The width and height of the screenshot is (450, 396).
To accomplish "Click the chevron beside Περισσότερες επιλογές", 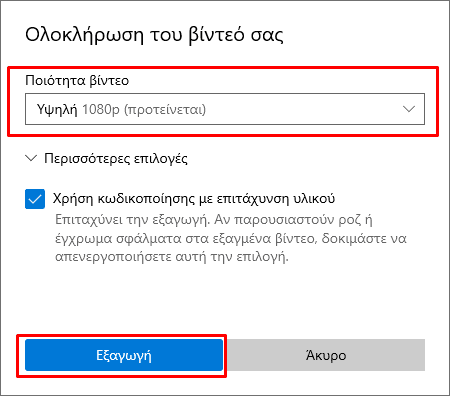I will (31, 158).
